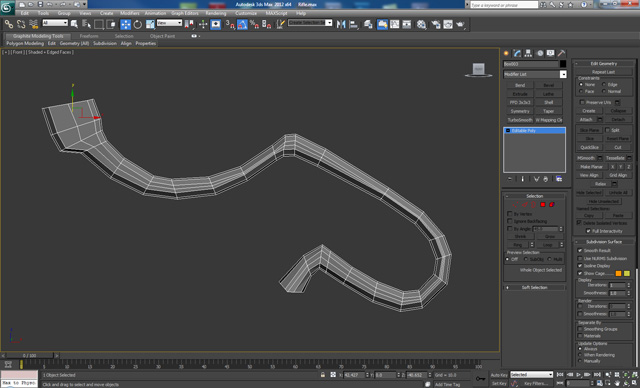Select the Face constraint radio button
The width and height of the screenshot is (640, 388).
(581, 91)
